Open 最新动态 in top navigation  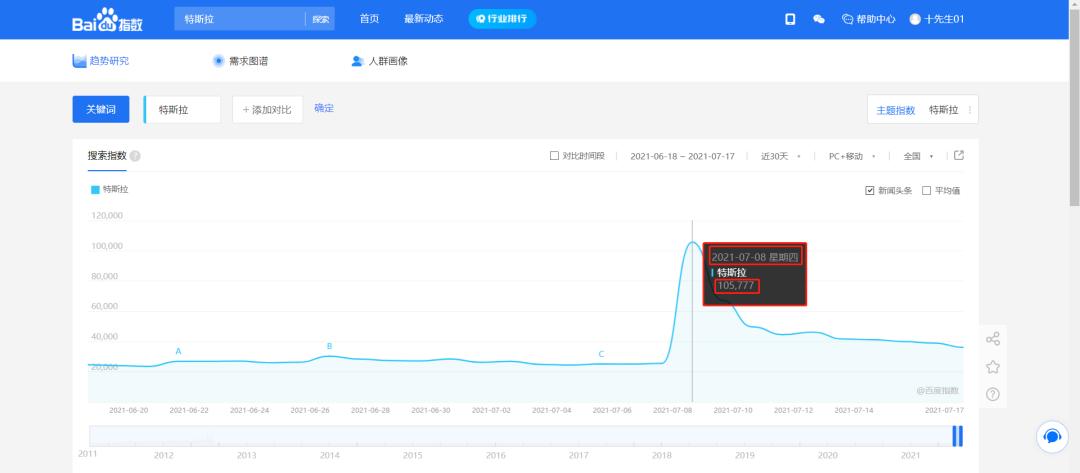(x=424, y=19)
